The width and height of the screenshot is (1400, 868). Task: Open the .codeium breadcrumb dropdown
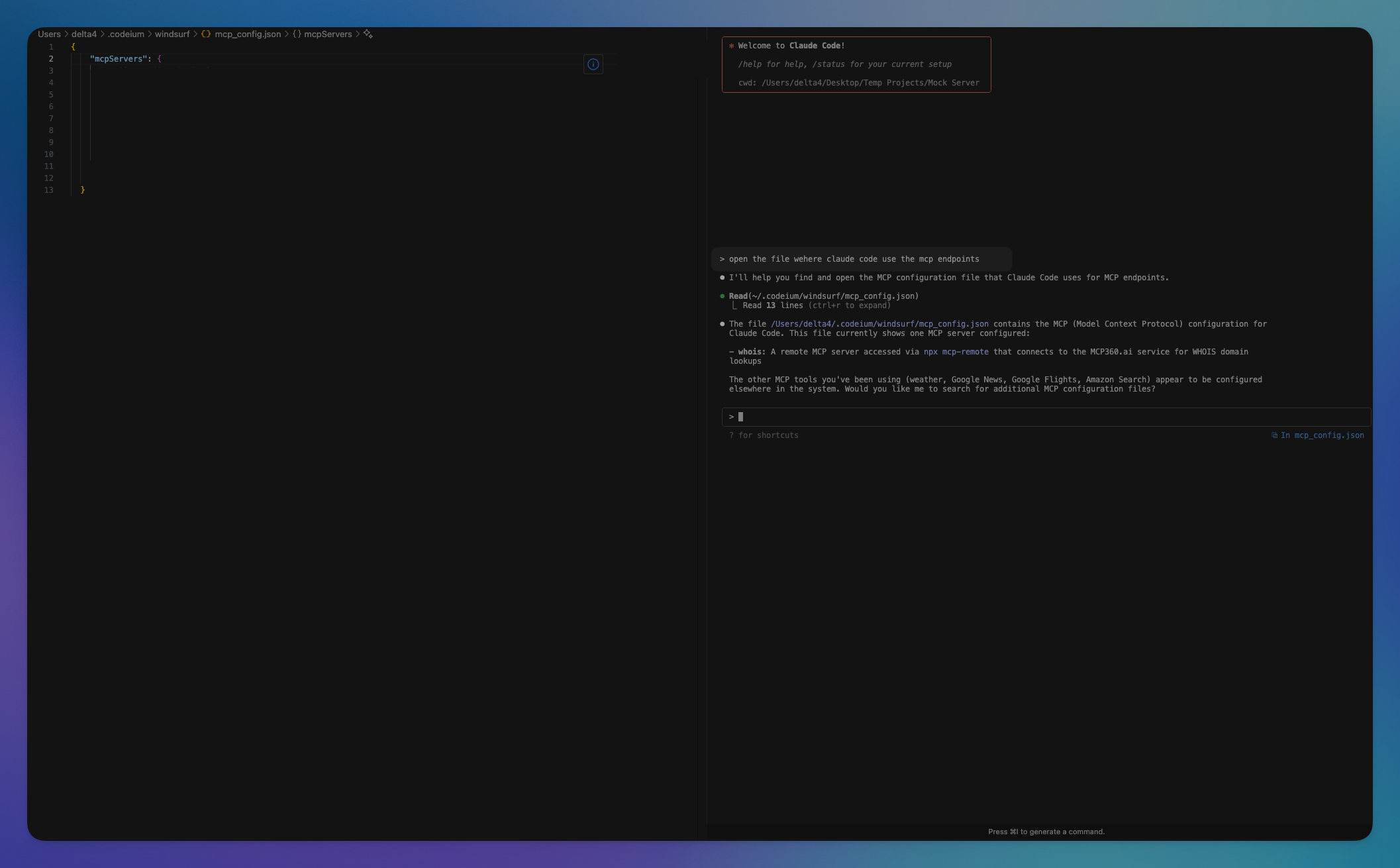pyautogui.click(x=126, y=34)
